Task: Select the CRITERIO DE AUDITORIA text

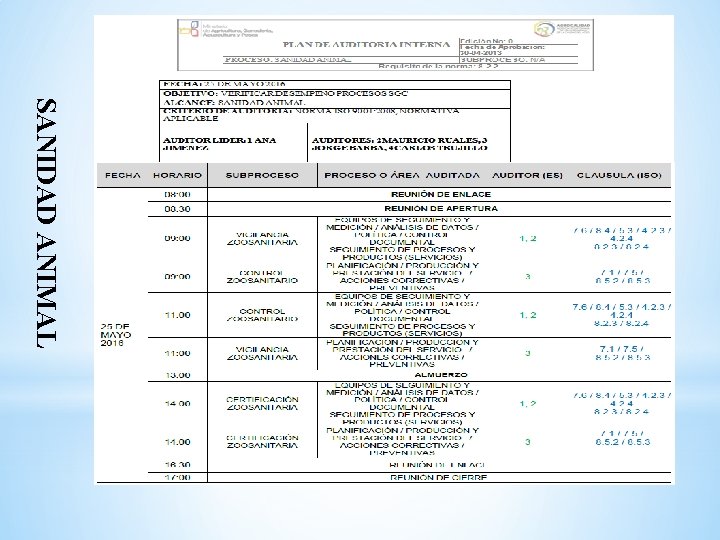Action: [x=311, y=114]
